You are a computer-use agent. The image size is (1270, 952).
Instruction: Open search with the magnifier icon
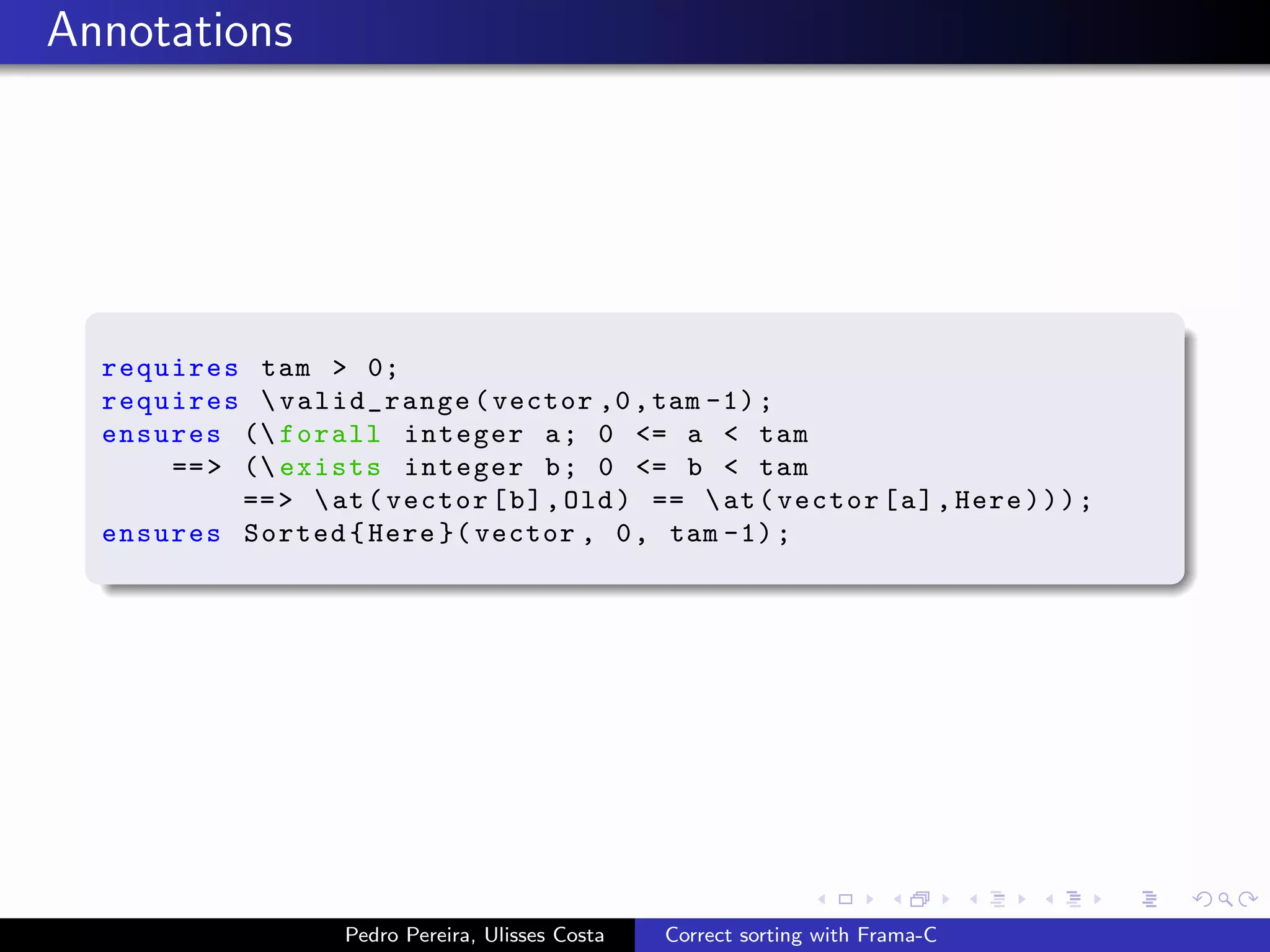[1225, 899]
